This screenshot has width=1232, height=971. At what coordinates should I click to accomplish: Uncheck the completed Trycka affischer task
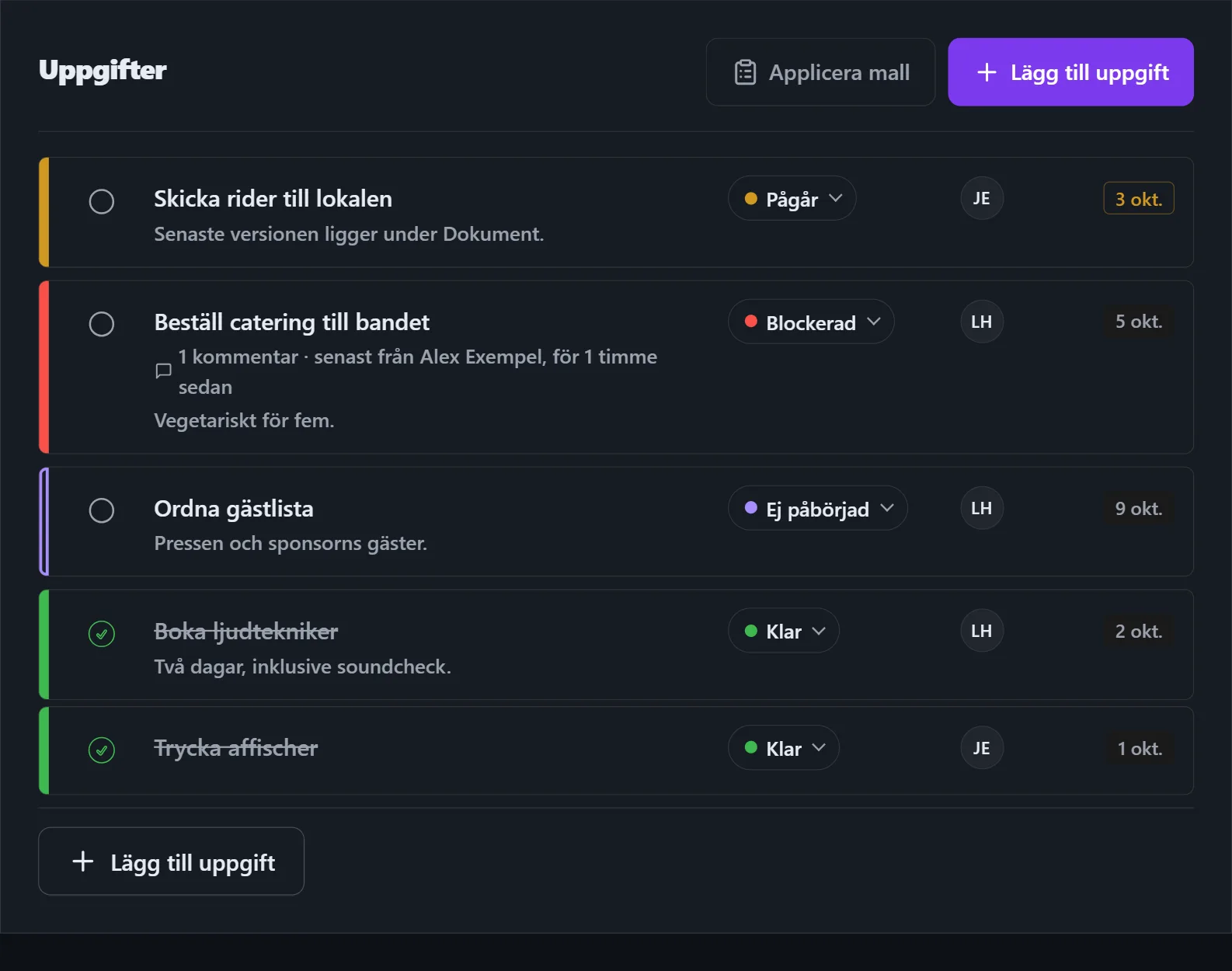coord(102,750)
